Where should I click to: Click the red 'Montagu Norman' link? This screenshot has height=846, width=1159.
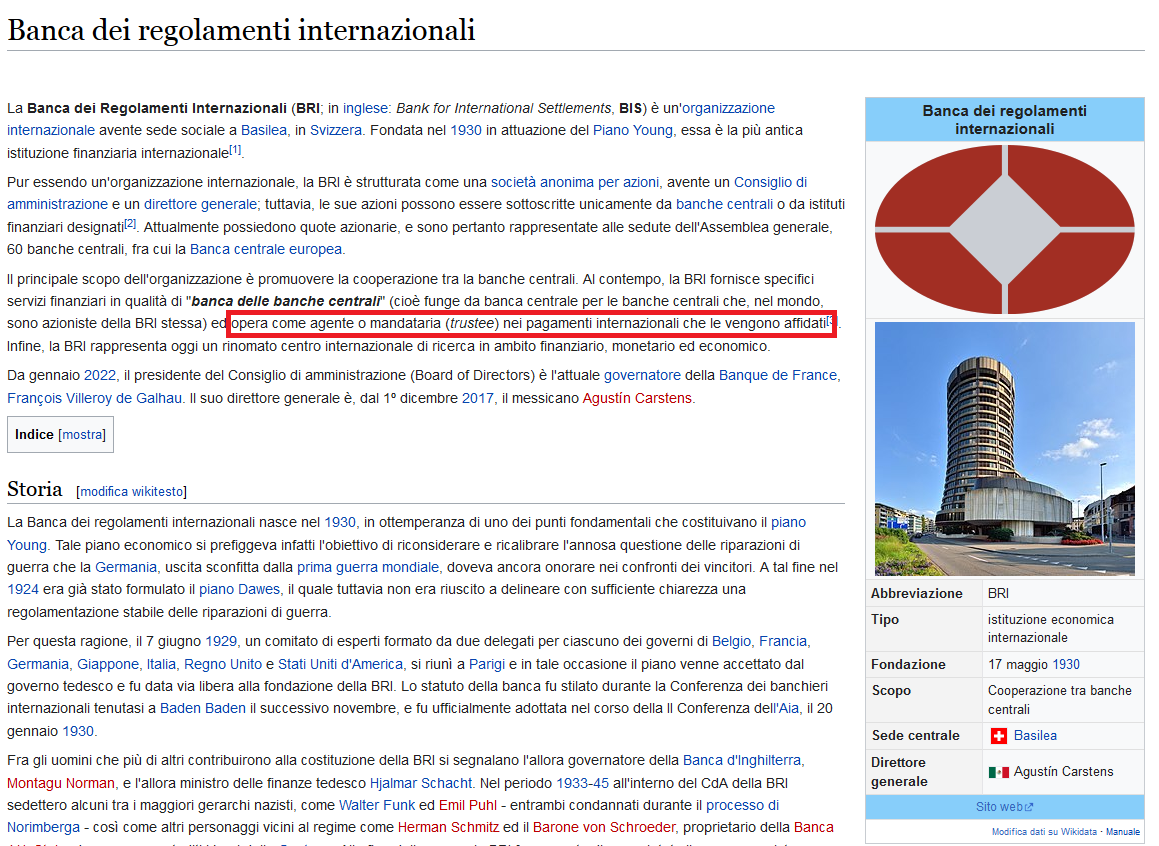coord(61,783)
